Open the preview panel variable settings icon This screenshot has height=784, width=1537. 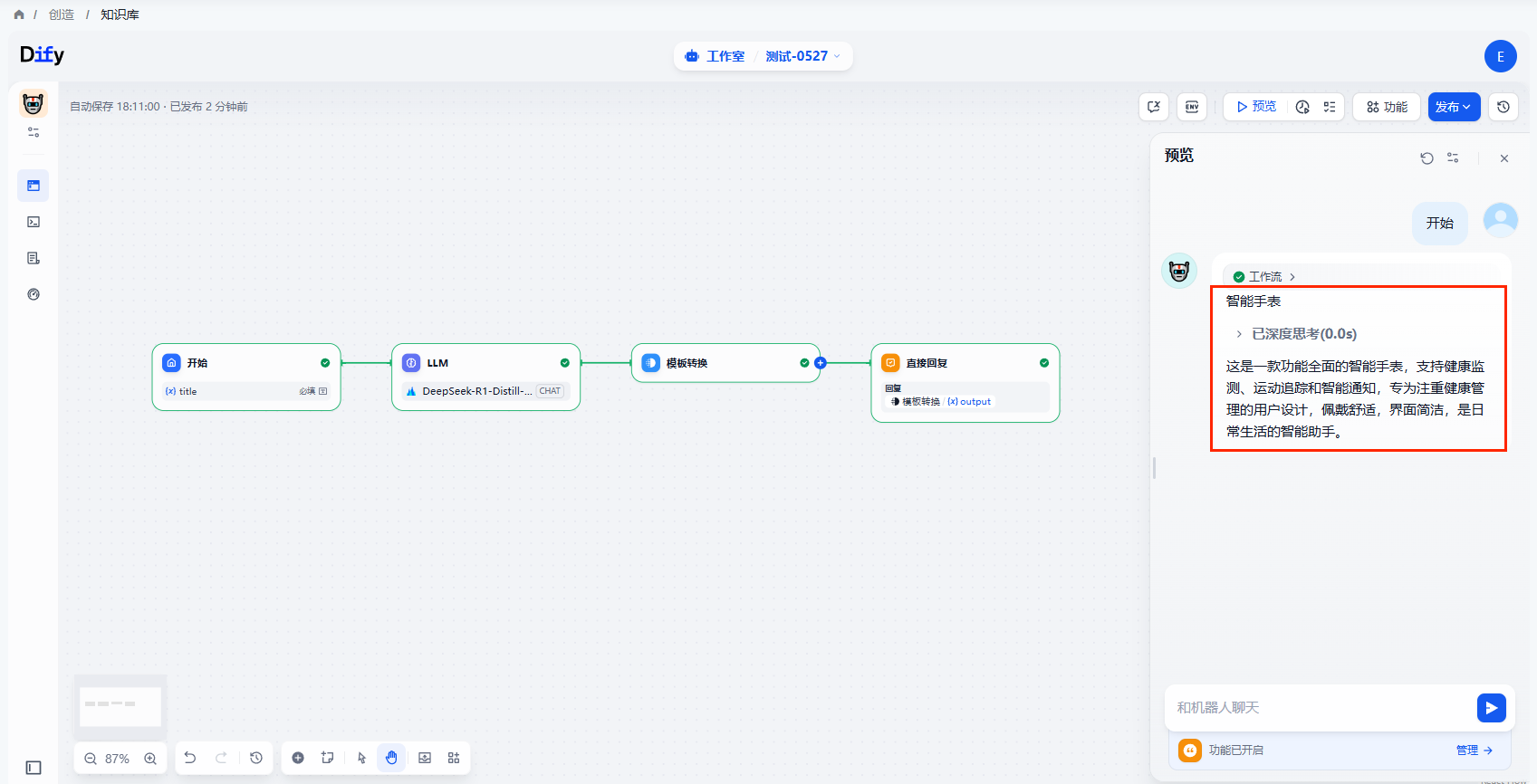[1453, 158]
